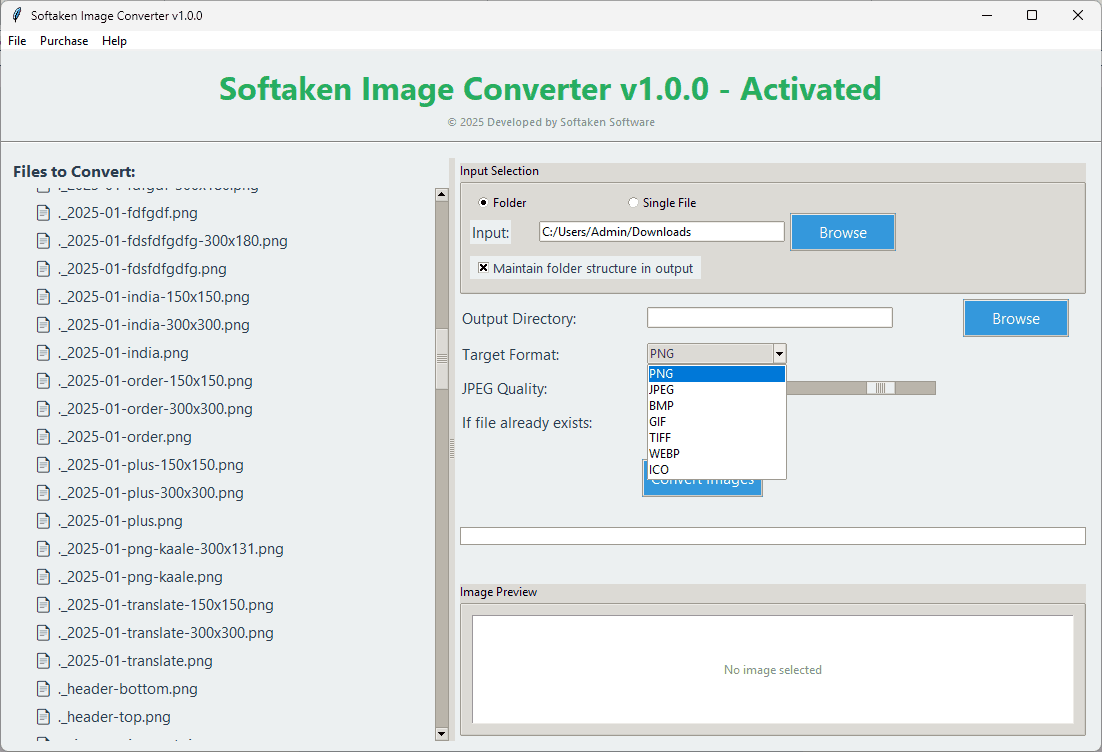This screenshot has height=752, width=1102.
Task: Click file icon beside ._2025-01-fdsfdfgdfg-300x180.png
Action: [x=44, y=241]
